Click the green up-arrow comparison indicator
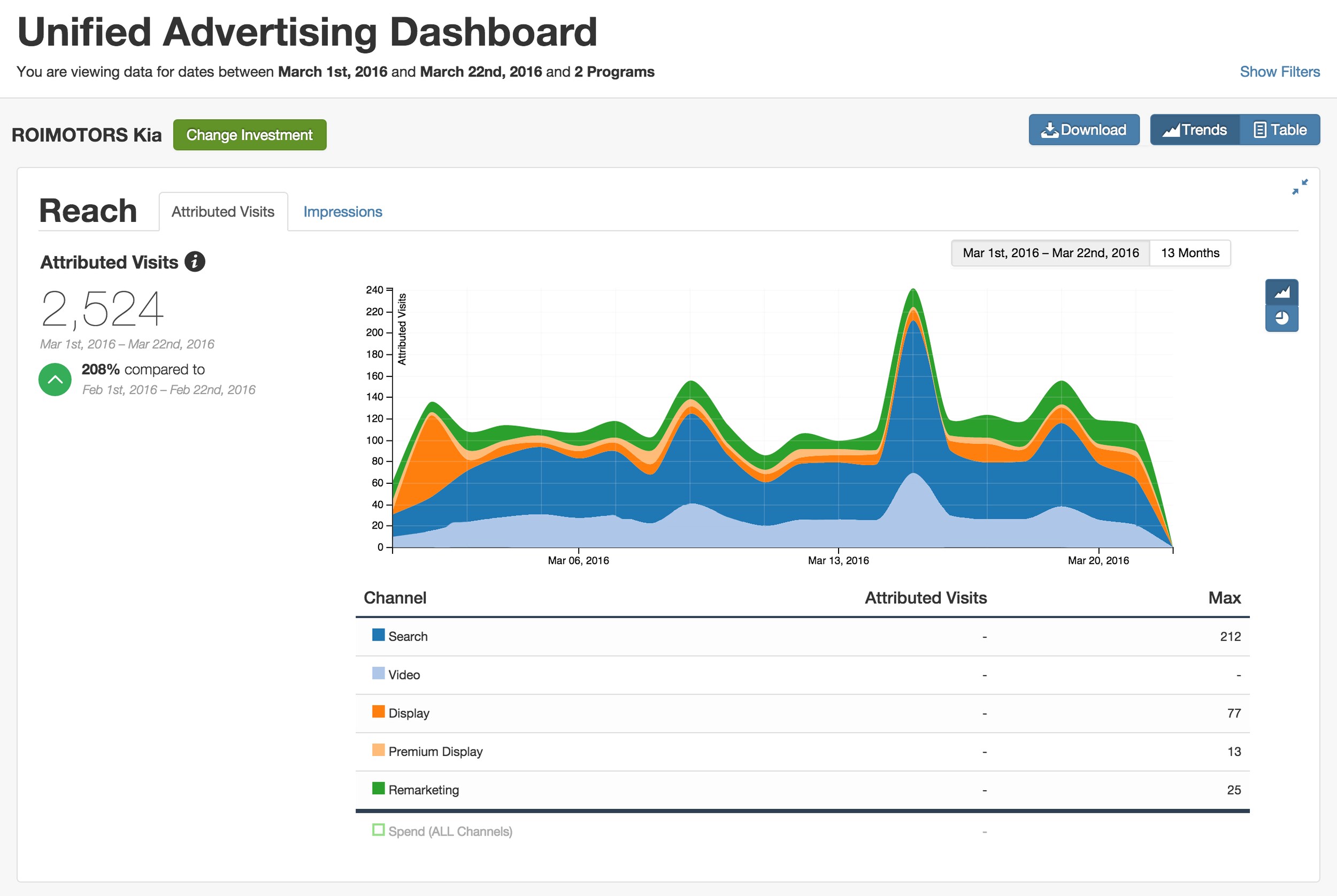 click(55, 380)
